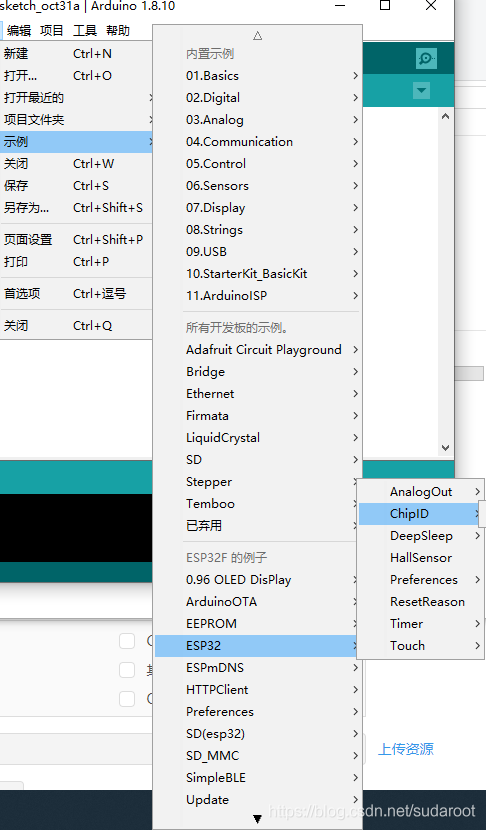Open Timer in ESP32 submenu
The width and height of the screenshot is (486, 830).
pos(421,624)
